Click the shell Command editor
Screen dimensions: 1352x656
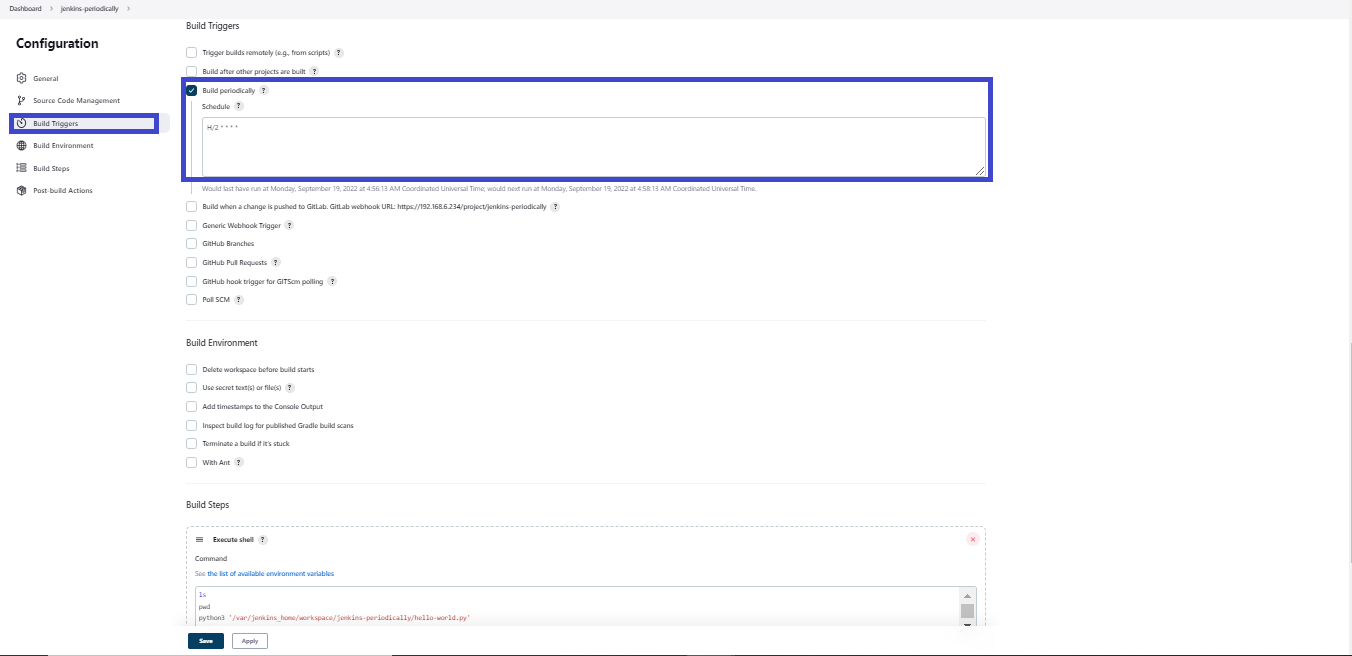(x=578, y=608)
